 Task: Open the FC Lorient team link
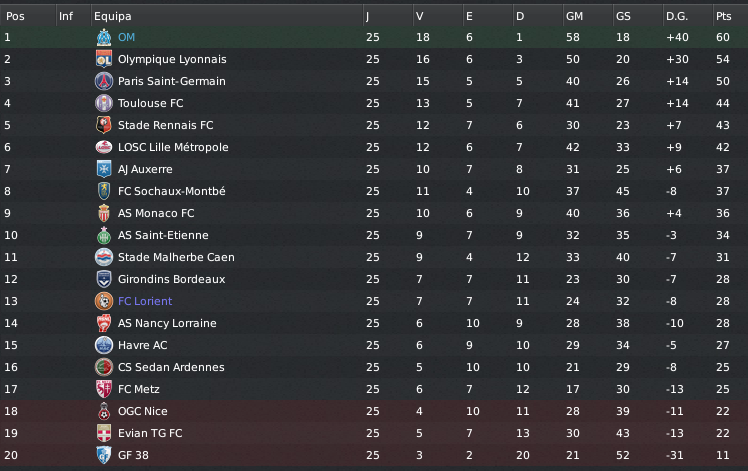[145, 301]
